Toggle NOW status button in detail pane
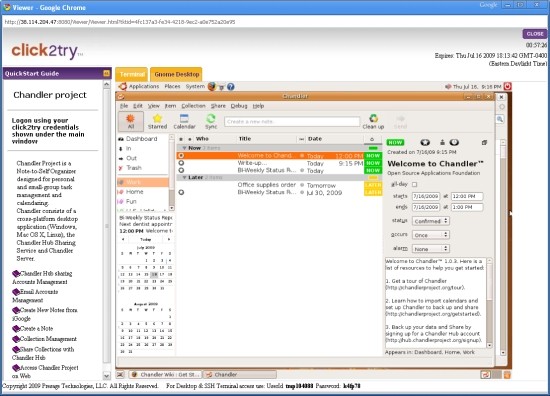The image size is (550, 396). (x=395, y=142)
